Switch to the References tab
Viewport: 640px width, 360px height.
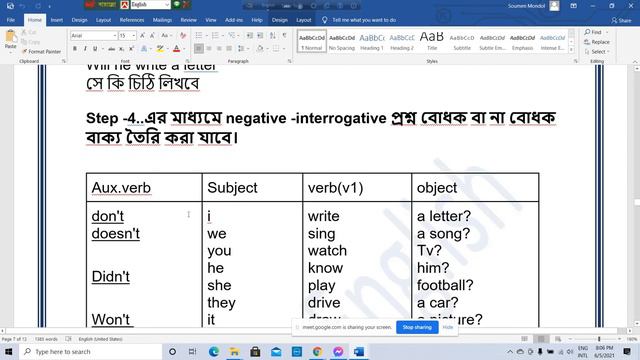pos(132,20)
